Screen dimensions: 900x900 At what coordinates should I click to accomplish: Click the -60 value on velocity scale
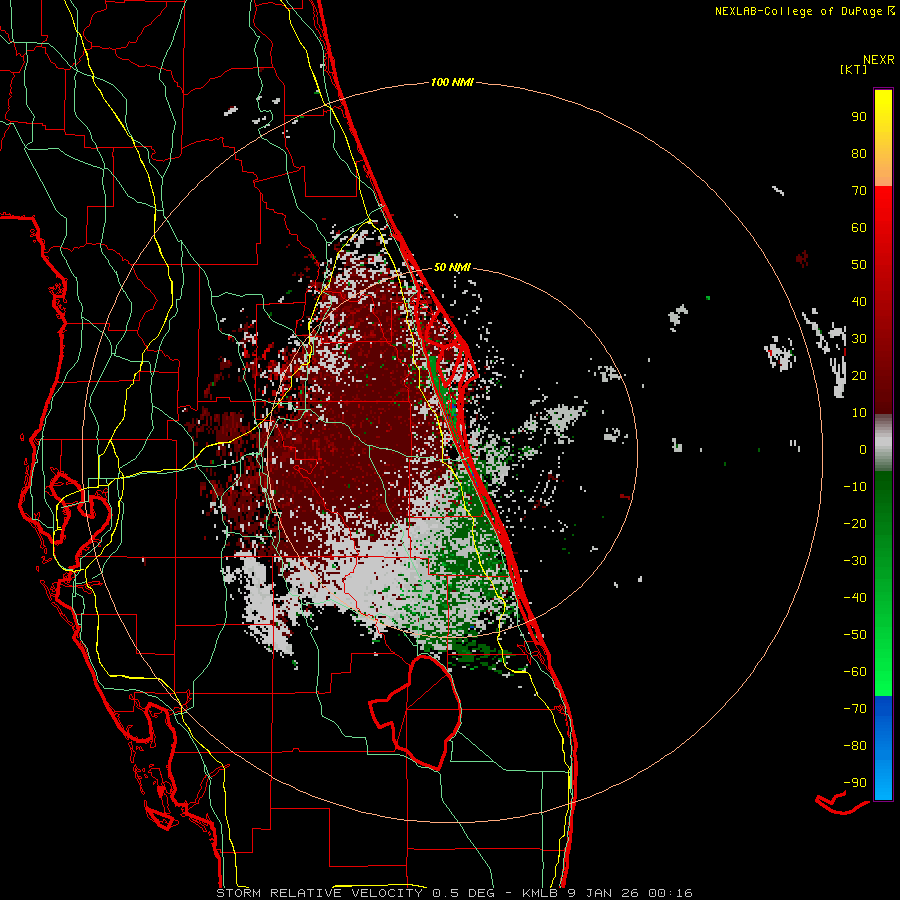click(855, 672)
